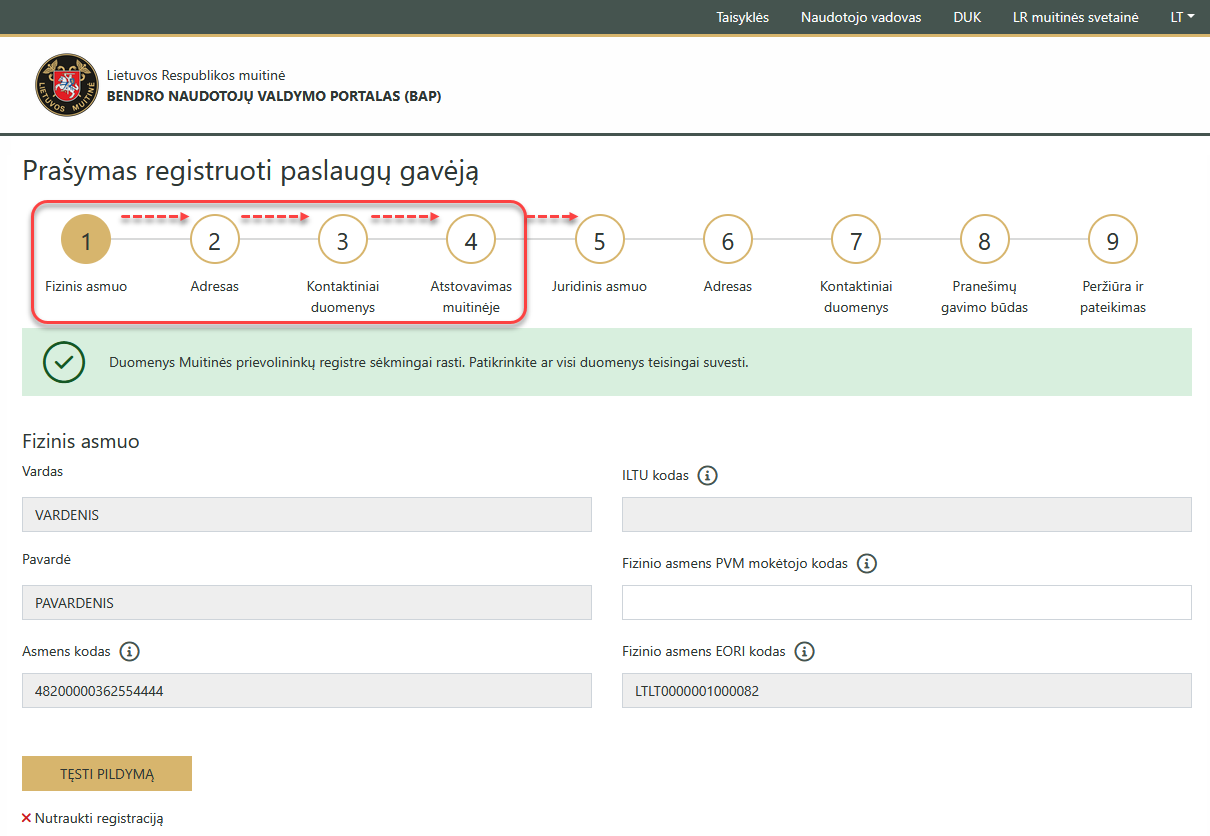Select step 1 Fizinis asmuo circle
This screenshot has width=1210, height=836.
click(86, 239)
